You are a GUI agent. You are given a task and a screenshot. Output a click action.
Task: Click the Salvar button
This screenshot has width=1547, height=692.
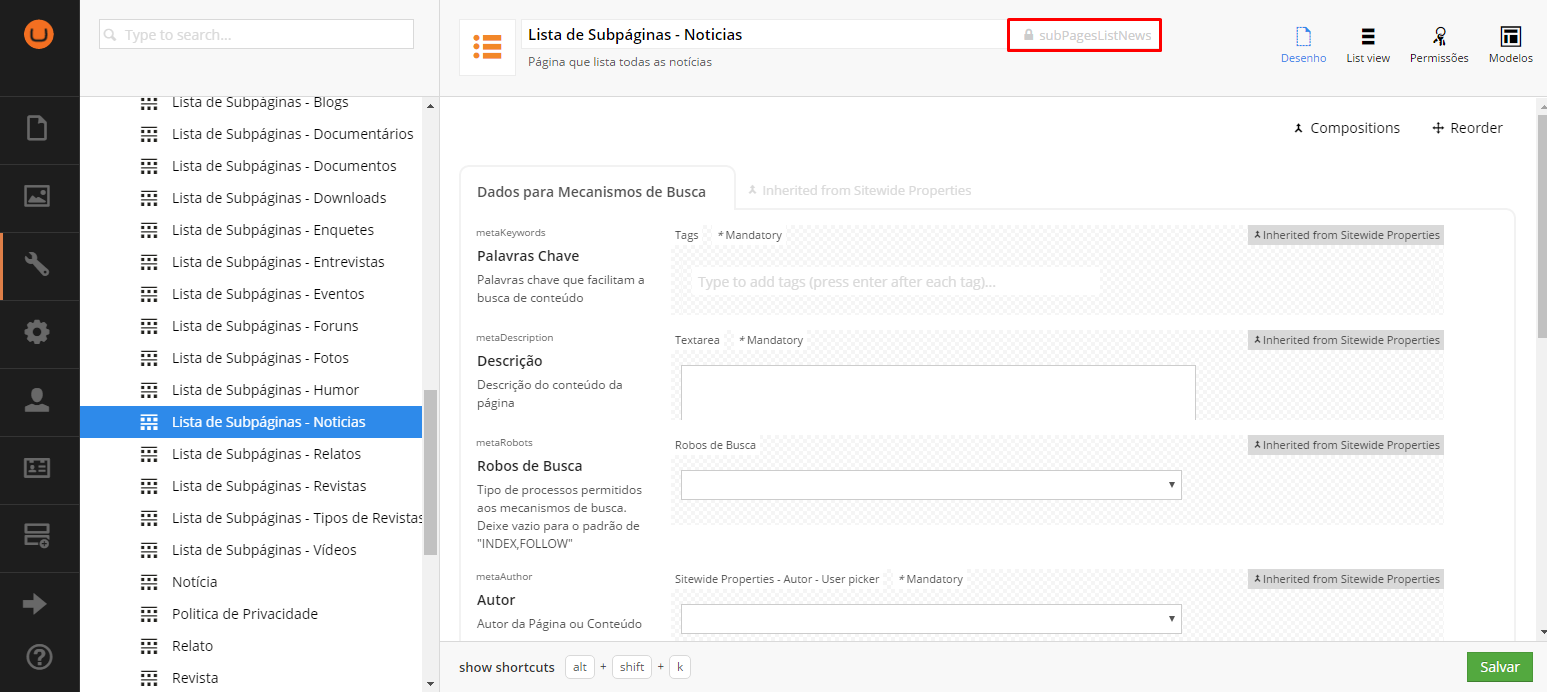point(1499,667)
